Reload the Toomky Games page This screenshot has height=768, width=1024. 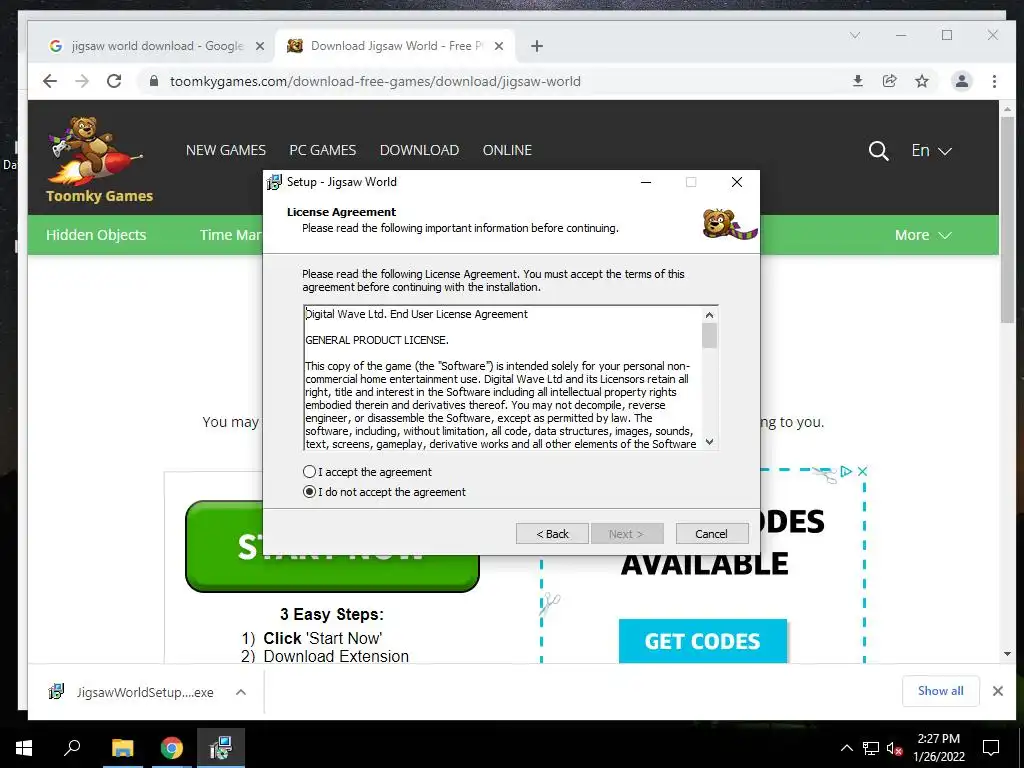(114, 81)
